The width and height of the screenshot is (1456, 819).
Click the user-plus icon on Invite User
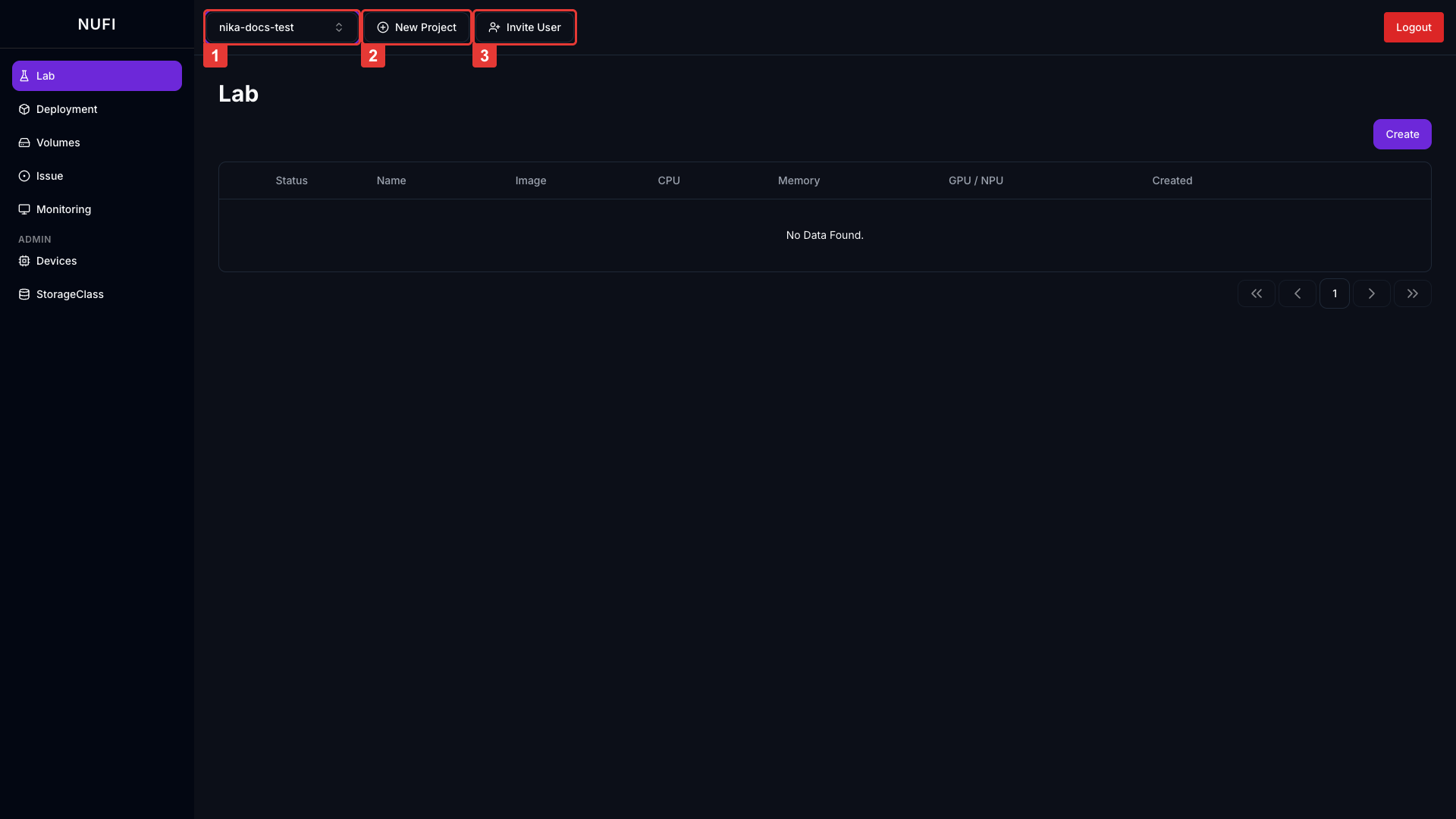click(x=494, y=27)
